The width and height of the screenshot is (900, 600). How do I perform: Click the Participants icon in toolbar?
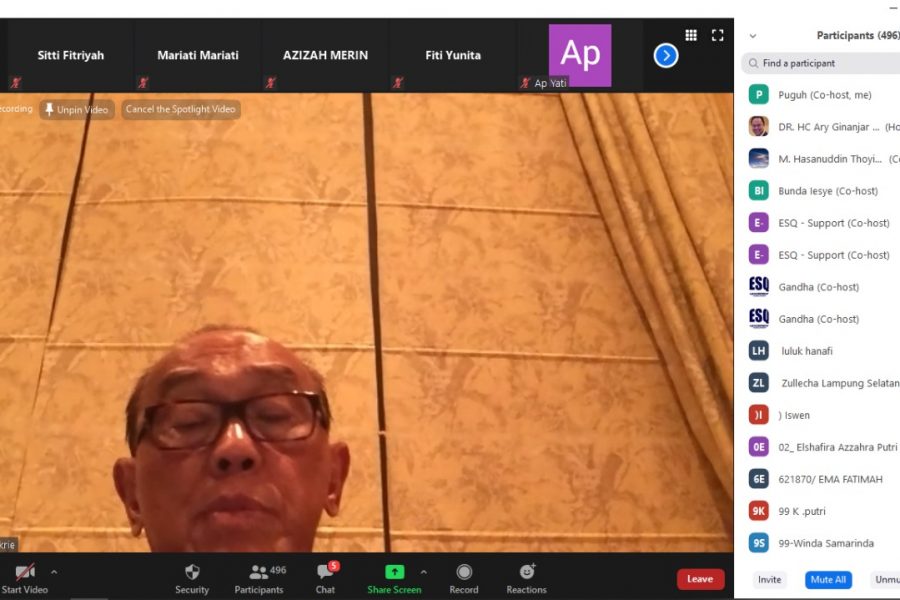260,573
